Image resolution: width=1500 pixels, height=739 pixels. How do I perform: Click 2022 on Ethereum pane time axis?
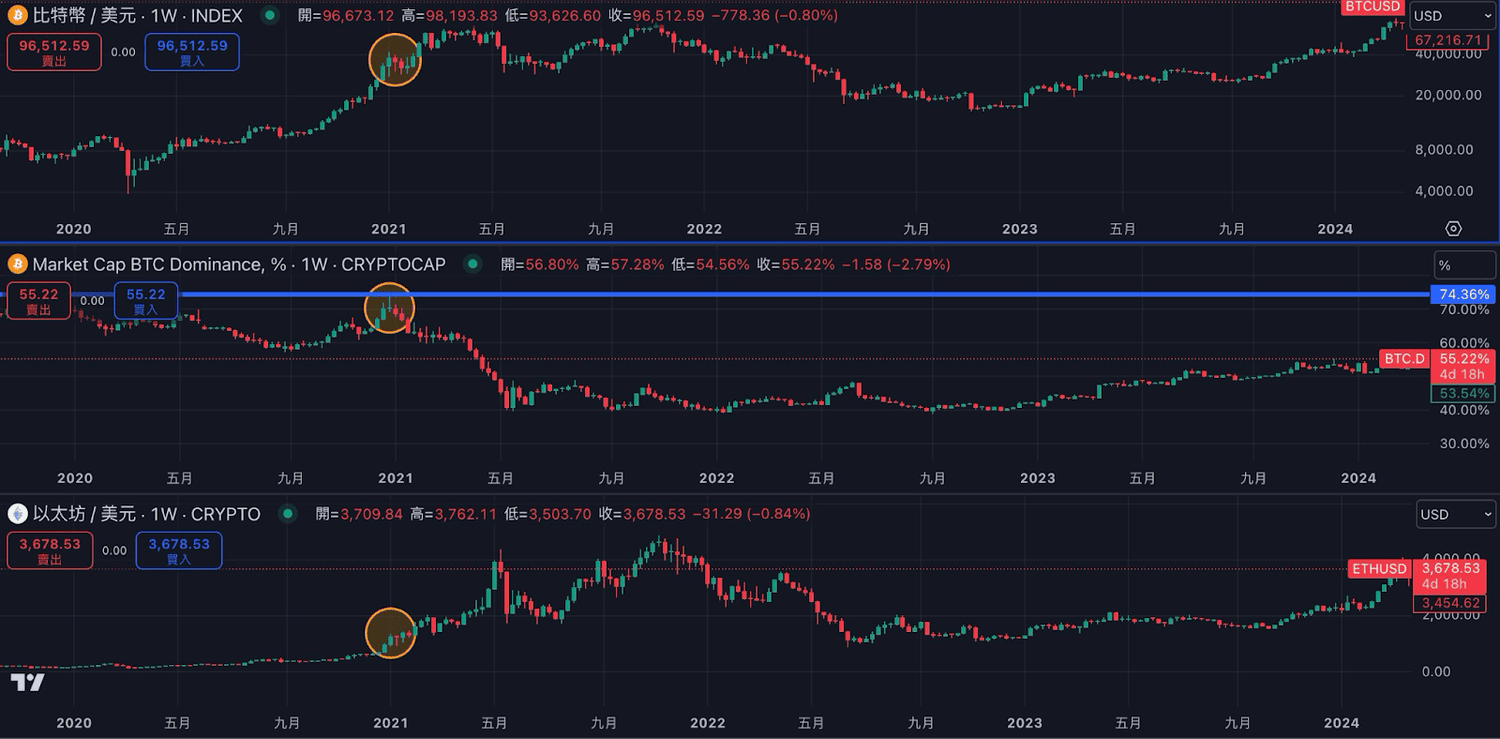click(x=707, y=723)
